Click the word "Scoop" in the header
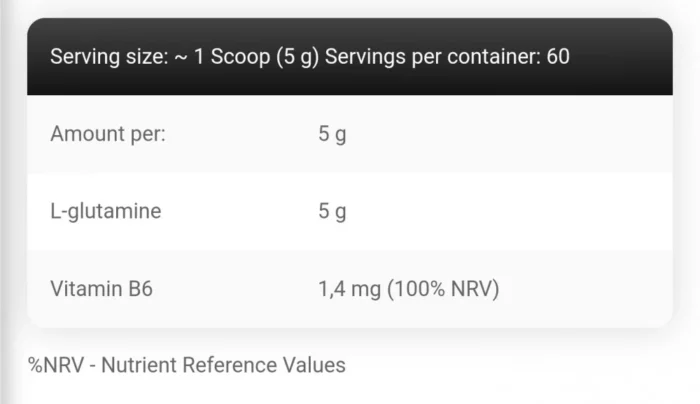 [x=240, y=57]
